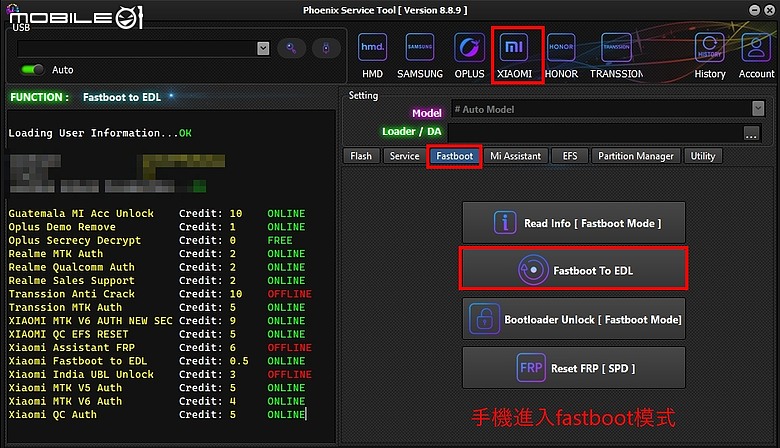The image size is (780, 448).
Task: Switch to the Mi Assistant tab
Action: click(515, 156)
